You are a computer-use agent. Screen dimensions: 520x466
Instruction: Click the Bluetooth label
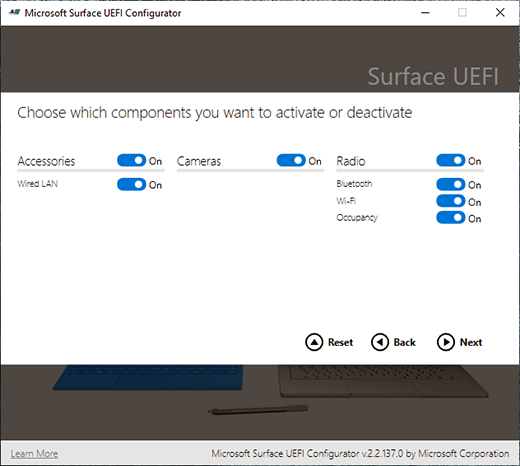point(354,184)
